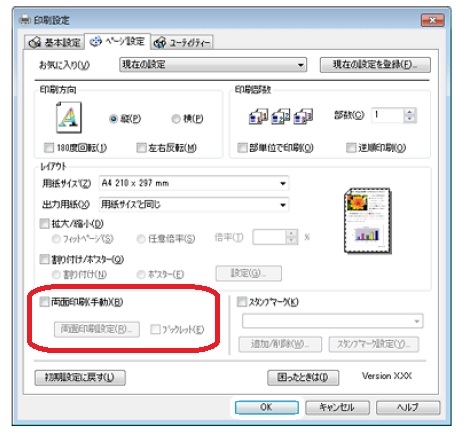Image resolution: width=466 pixels, height=439 pixels.
Task: Select the 横 landscape radio button
Action: (x=176, y=119)
